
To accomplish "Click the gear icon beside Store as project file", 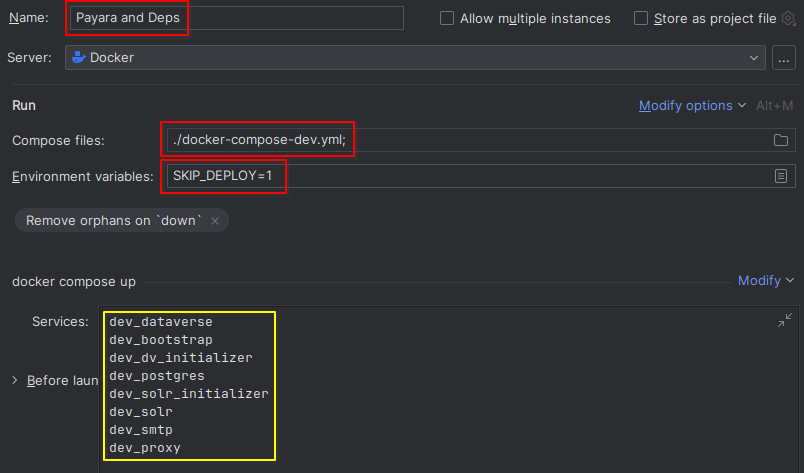I will click(x=788, y=19).
